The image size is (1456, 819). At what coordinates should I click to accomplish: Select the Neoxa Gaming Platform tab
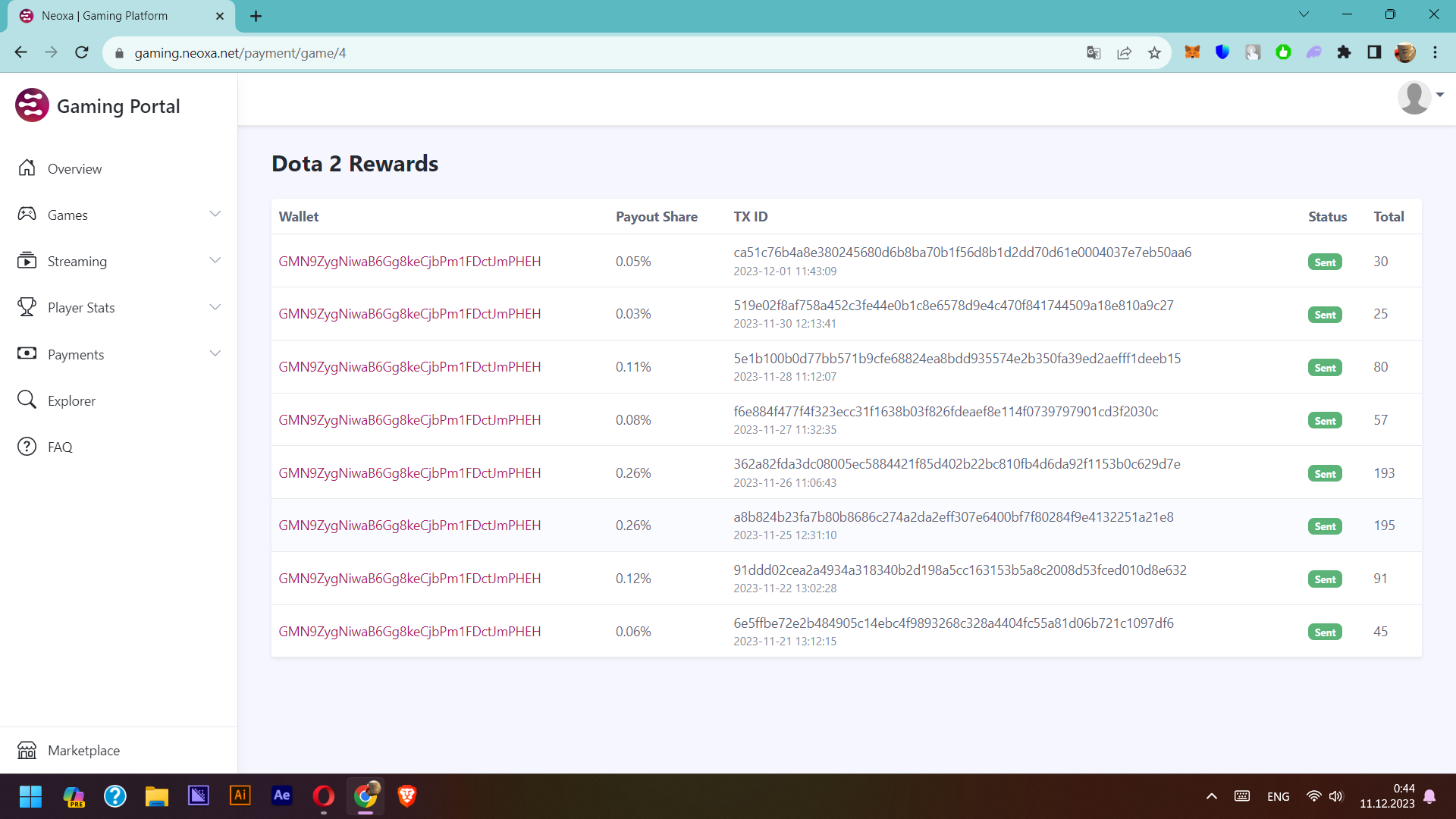coord(121,16)
